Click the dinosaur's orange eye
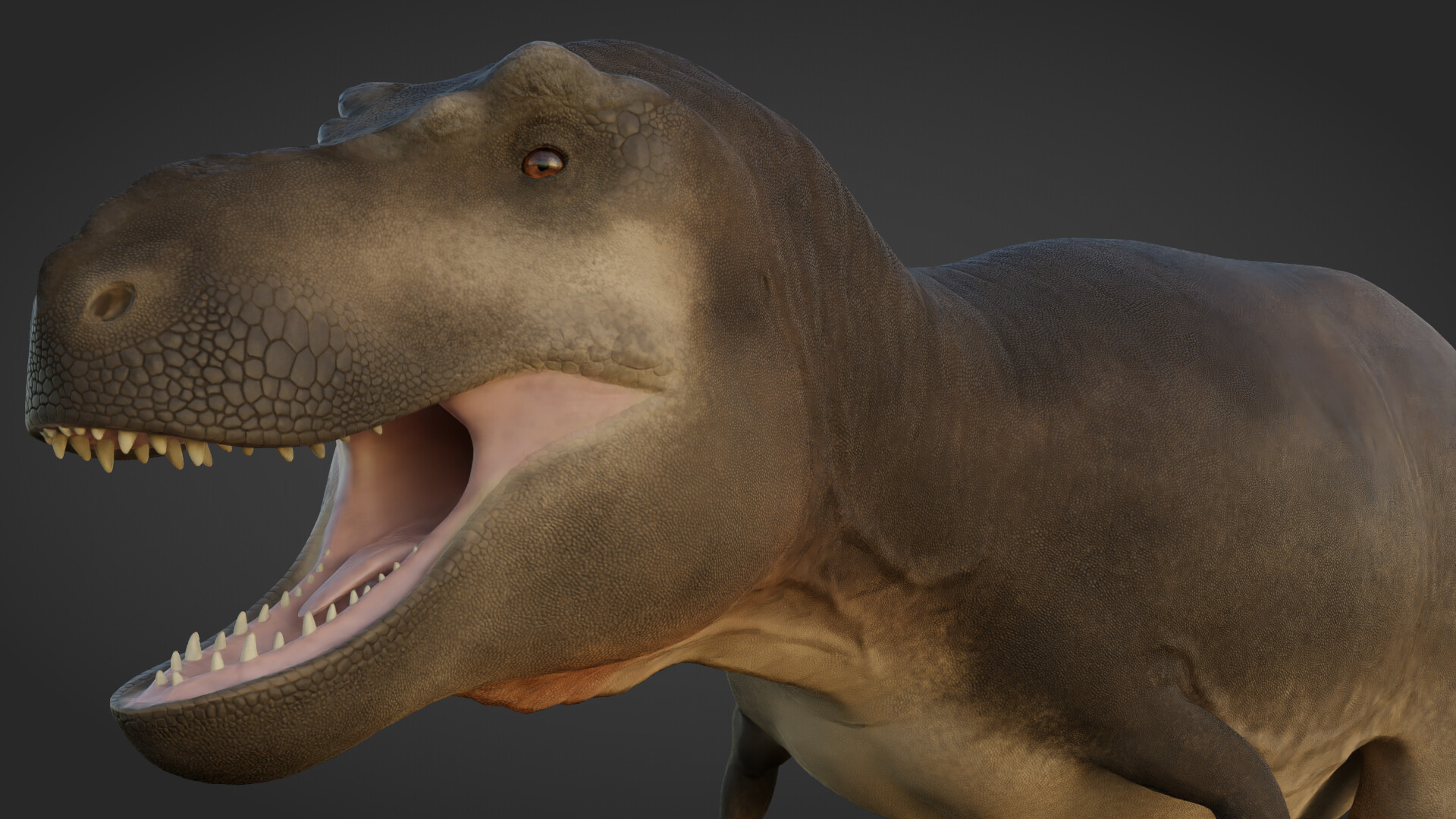This screenshot has width=1456, height=819. coord(544,162)
